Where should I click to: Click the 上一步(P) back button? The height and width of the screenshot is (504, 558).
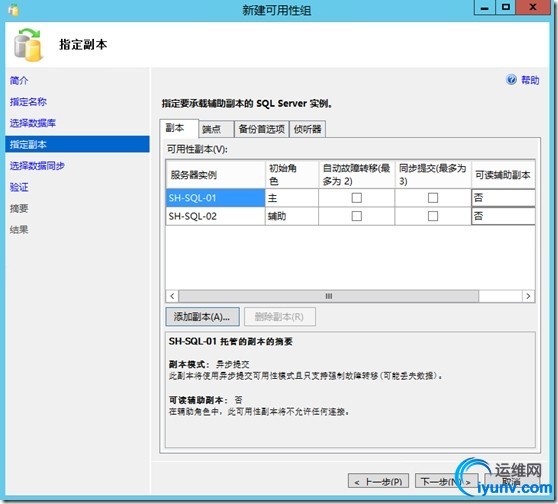point(378,481)
